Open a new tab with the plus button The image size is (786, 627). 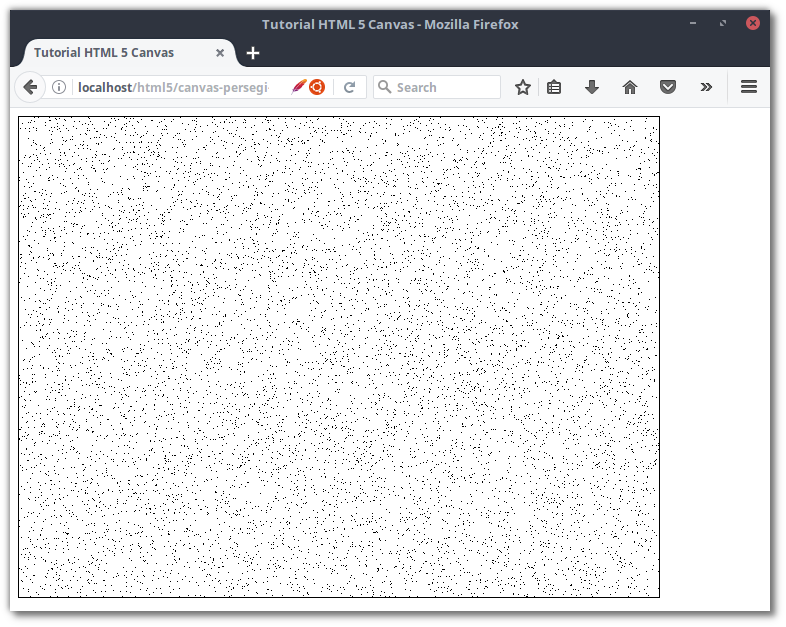(253, 53)
